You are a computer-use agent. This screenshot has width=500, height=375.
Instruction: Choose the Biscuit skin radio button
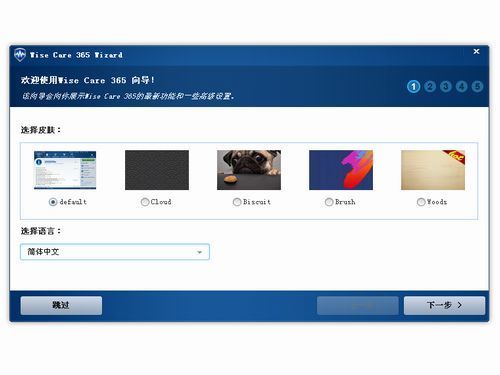pyautogui.click(x=237, y=202)
